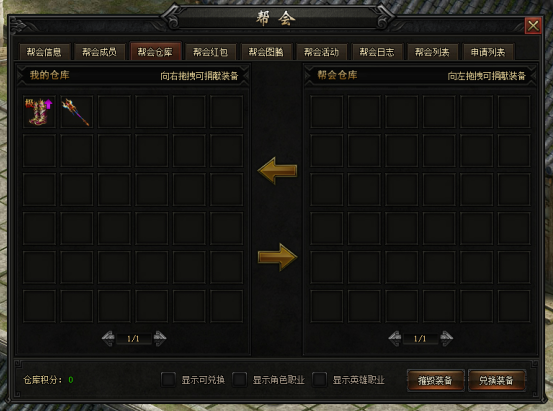553x411 pixels.
Task: Open the 帮会成员 tab
Action: 99,52
